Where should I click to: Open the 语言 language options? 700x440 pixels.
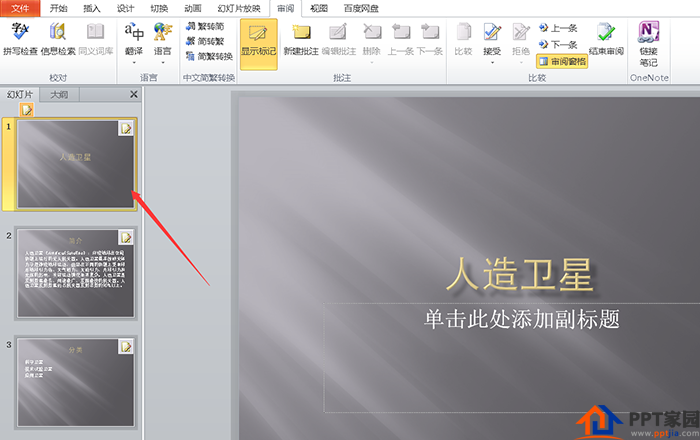pyautogui.click(x=162, y=39)
